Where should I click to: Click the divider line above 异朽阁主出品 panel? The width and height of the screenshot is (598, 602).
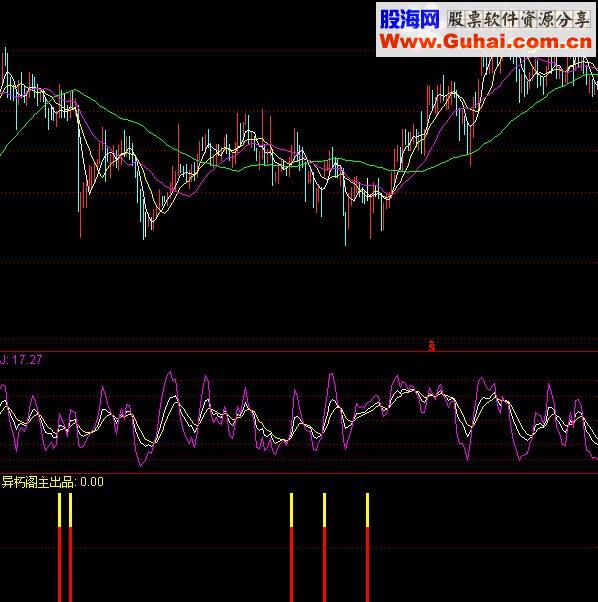[299, 473]
